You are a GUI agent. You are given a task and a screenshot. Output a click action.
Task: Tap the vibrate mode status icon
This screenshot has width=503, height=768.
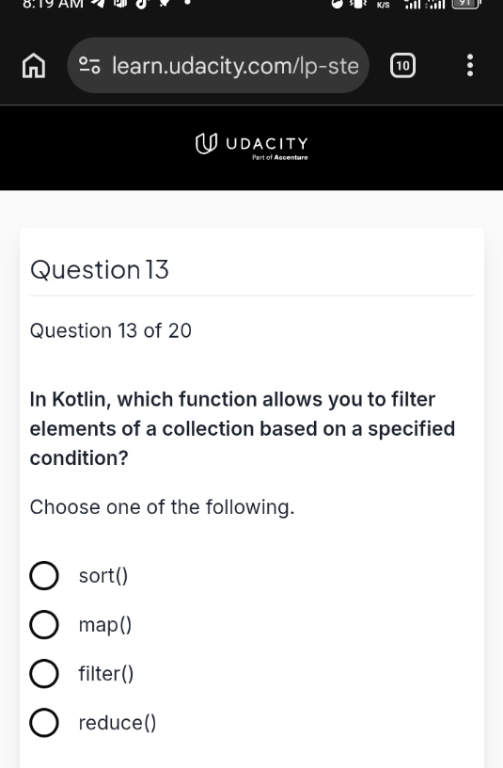[360, 4]
